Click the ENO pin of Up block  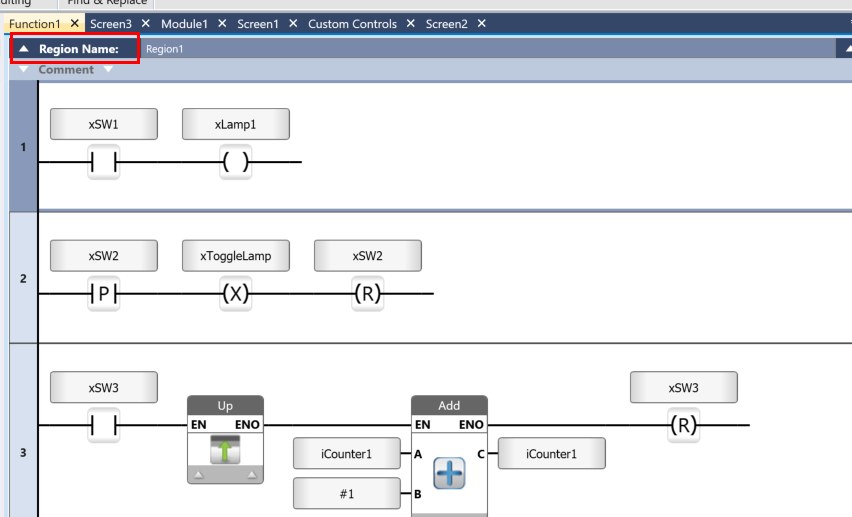pos(247,425)
